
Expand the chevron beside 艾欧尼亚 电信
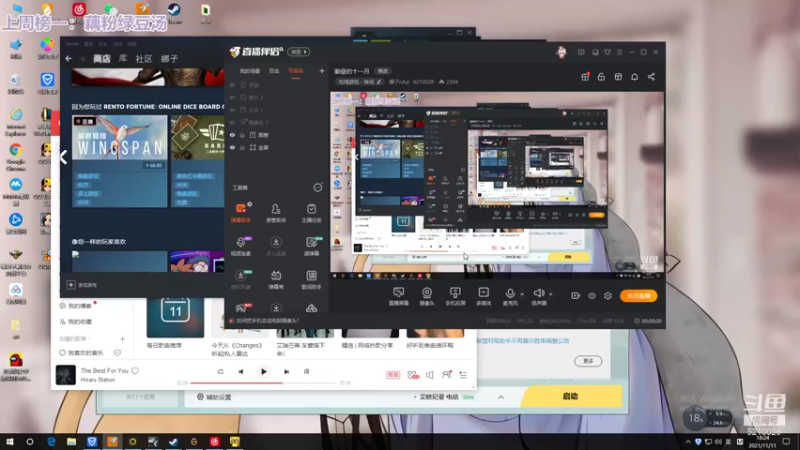501,397
